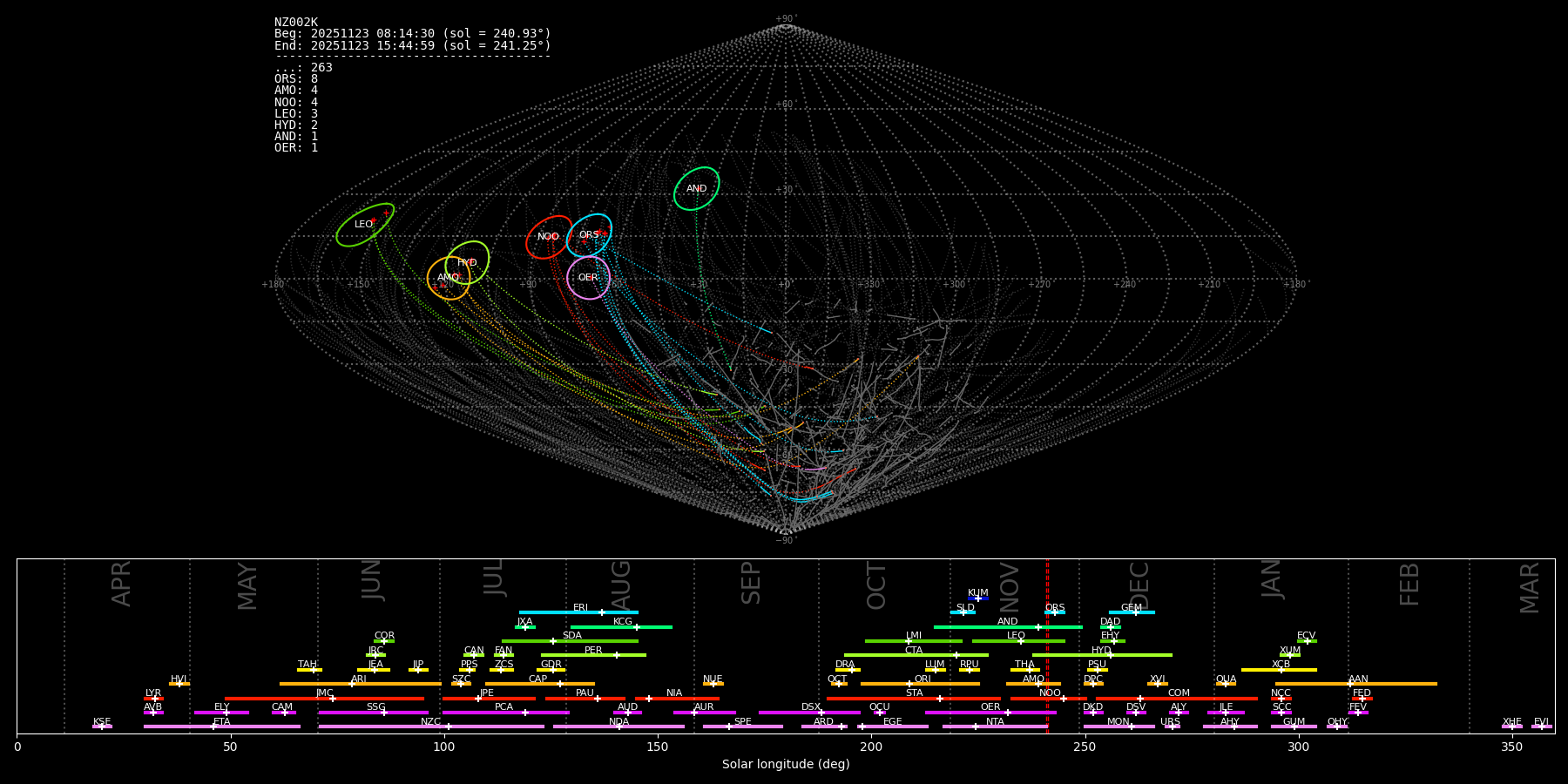Select the AMO radiant ellipse on sky map

tap(449, 278)
